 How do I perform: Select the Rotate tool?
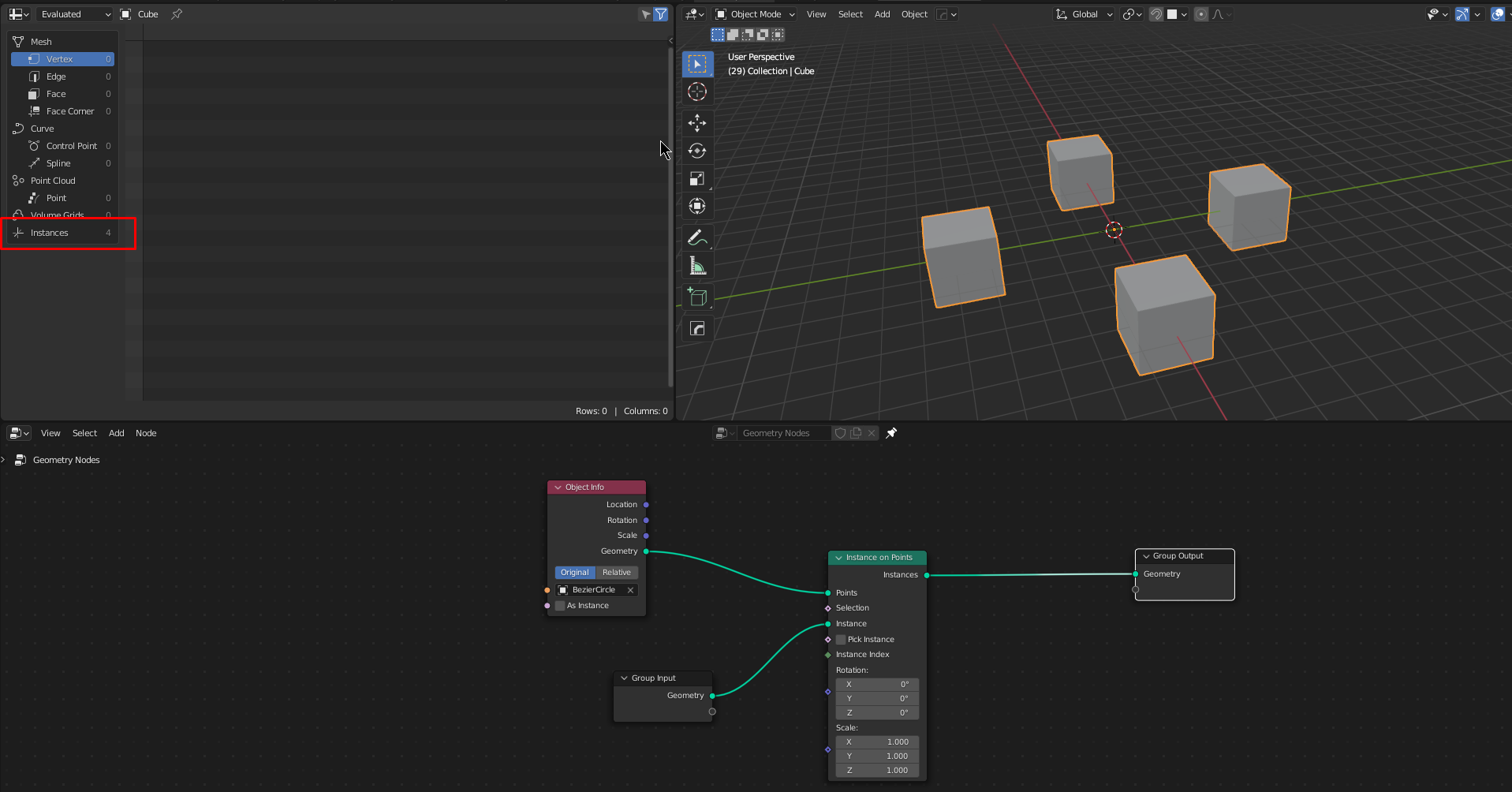pyautogui.click(x=697, y=151)
